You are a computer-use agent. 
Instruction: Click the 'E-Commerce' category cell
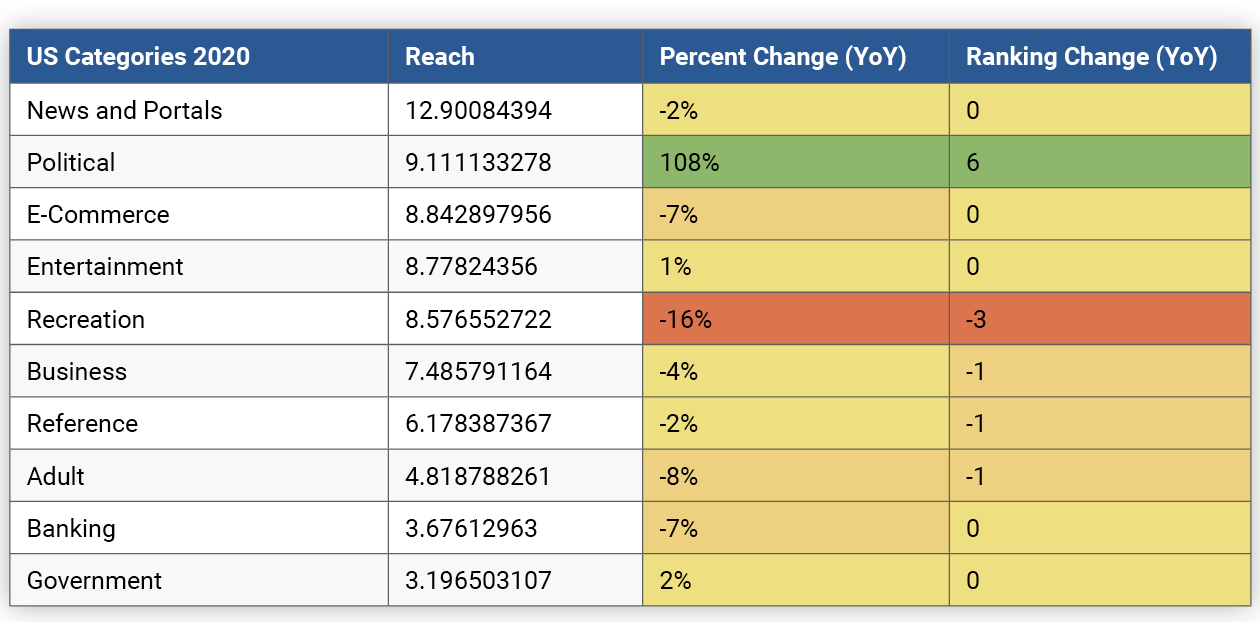pyautogui.click(x=98, y=214)
